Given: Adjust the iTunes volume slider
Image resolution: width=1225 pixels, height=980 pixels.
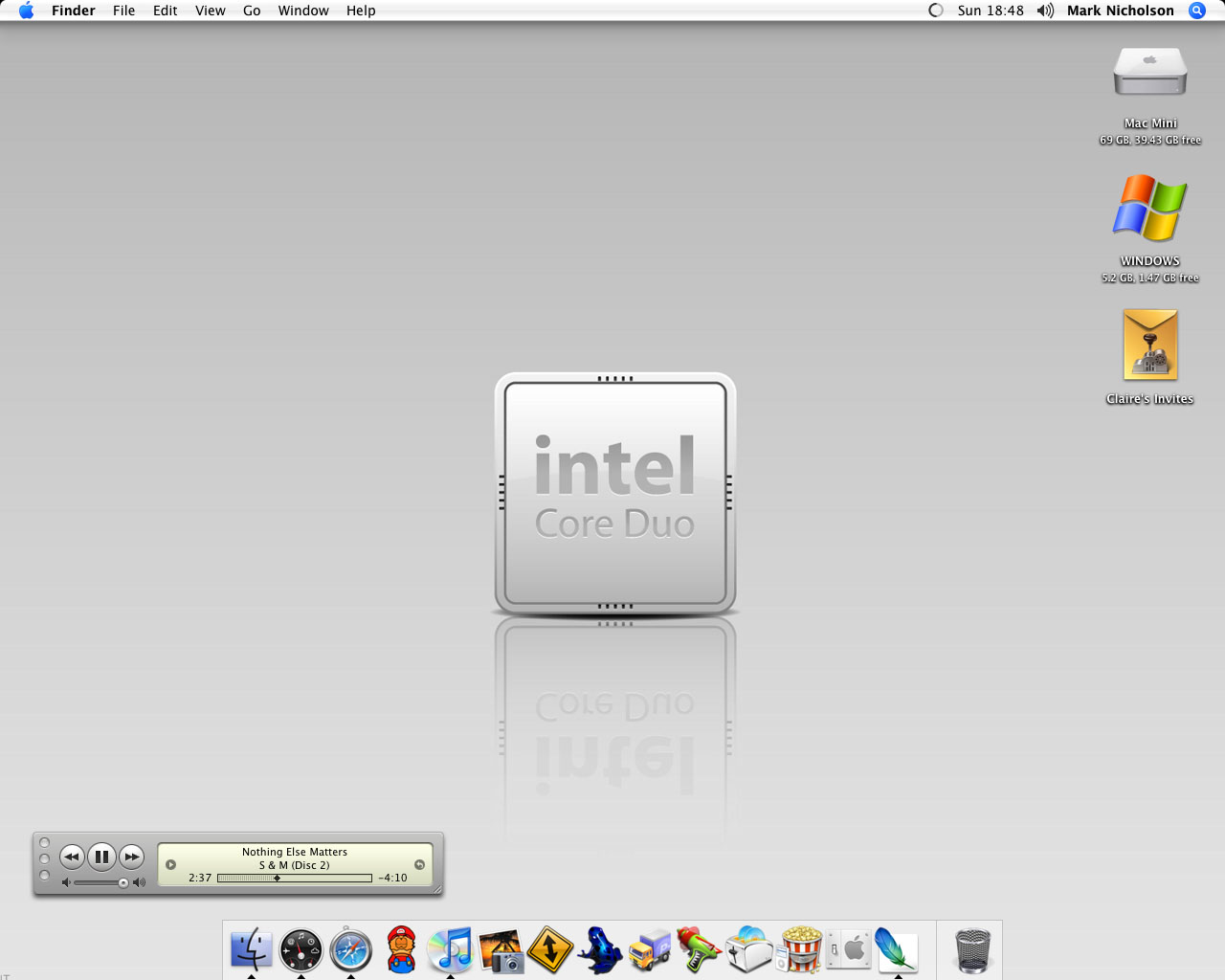Looking at the screenshot, I should [100, 882].
